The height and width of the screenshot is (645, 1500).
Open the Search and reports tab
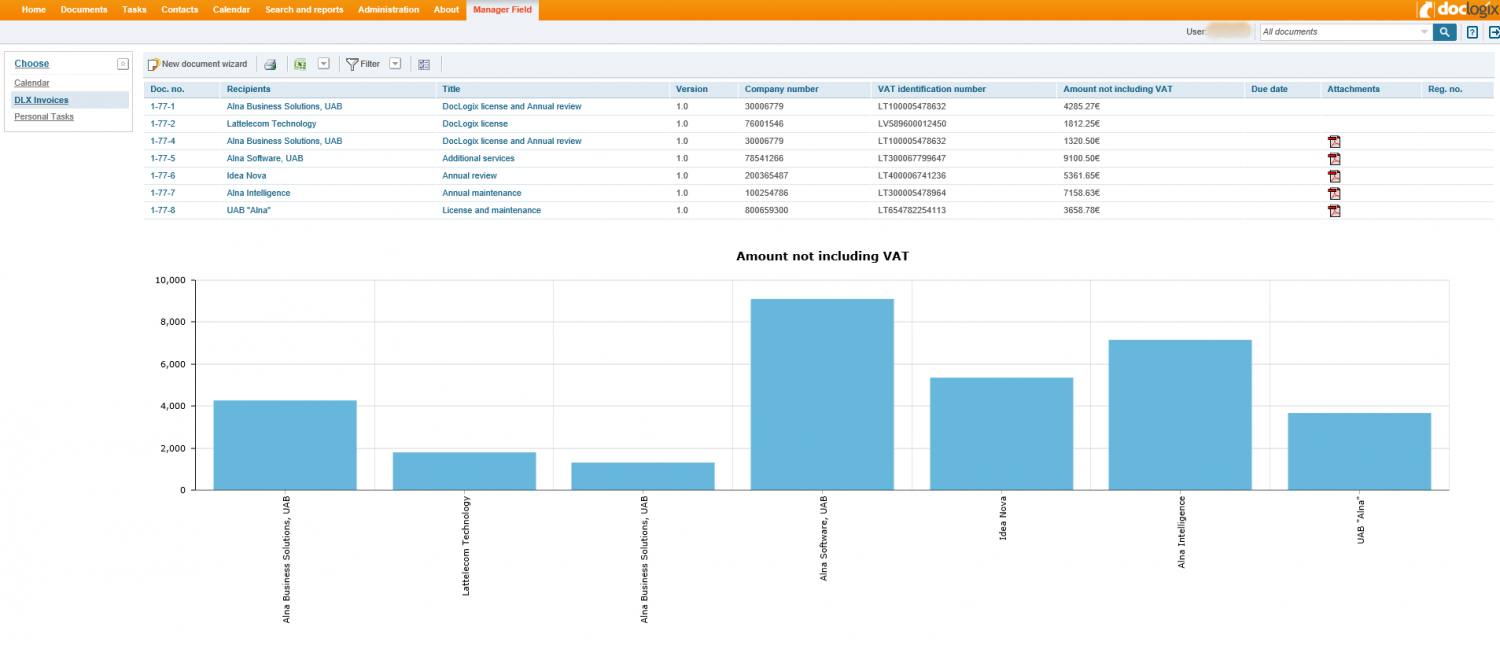pos(304,10)
